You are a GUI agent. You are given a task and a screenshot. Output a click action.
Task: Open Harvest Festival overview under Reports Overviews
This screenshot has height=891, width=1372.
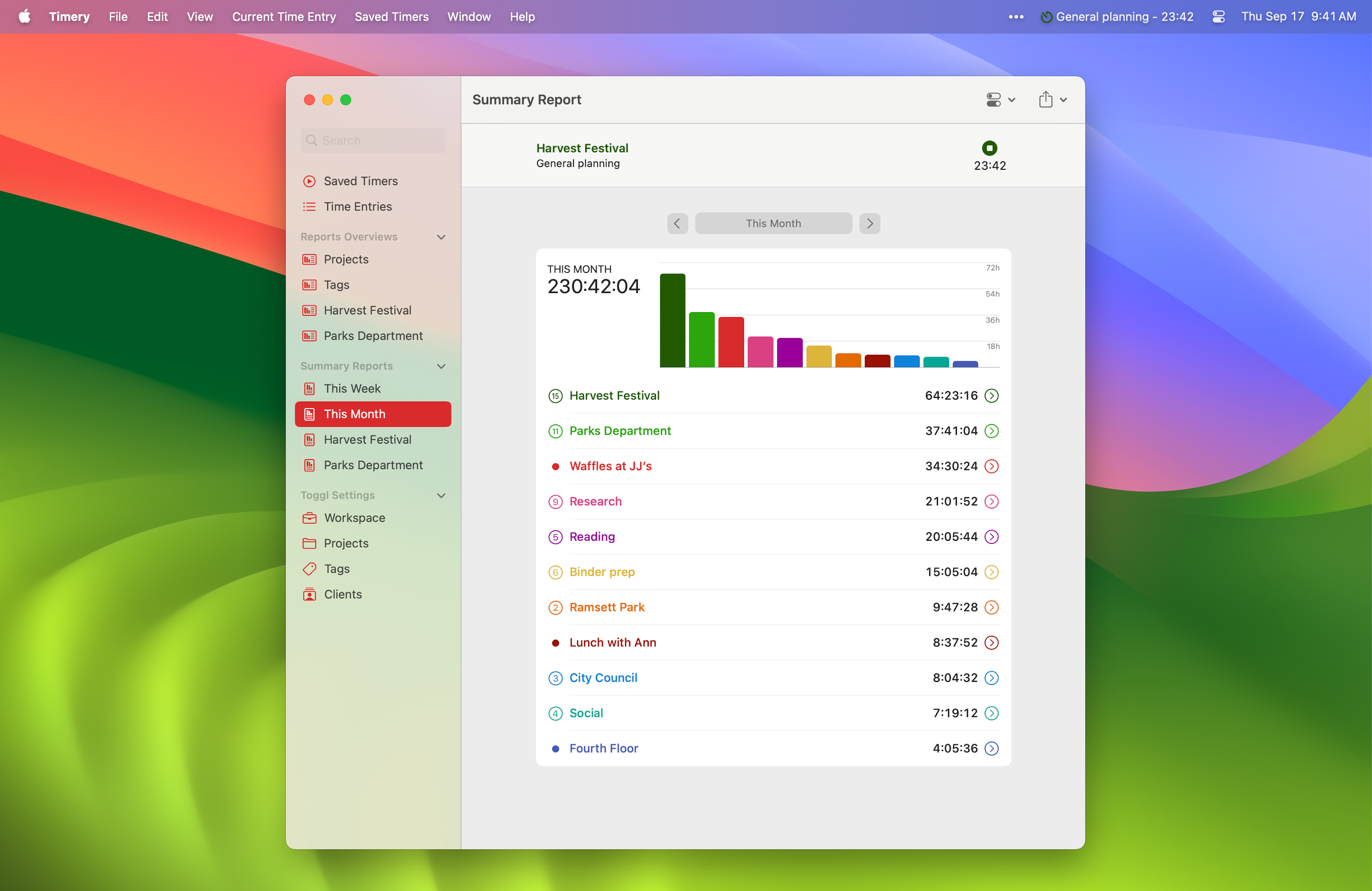[x=373, y=310]
